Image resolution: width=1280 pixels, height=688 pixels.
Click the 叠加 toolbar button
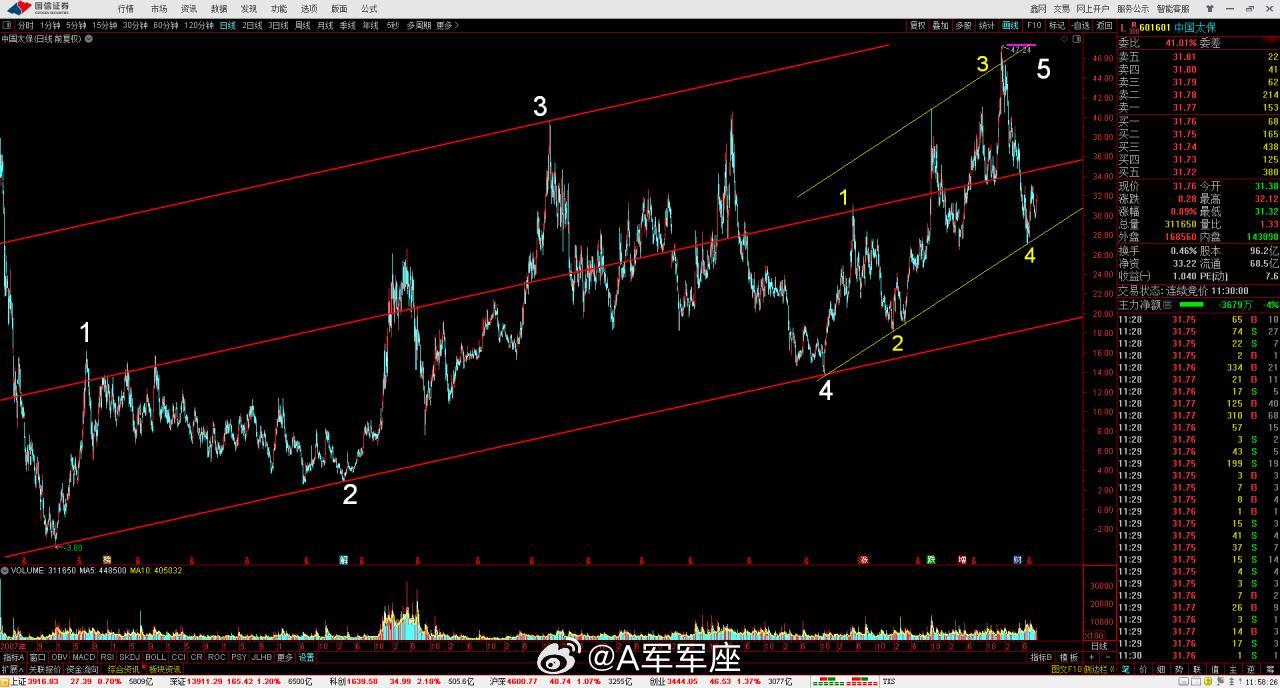pos(940,25)
